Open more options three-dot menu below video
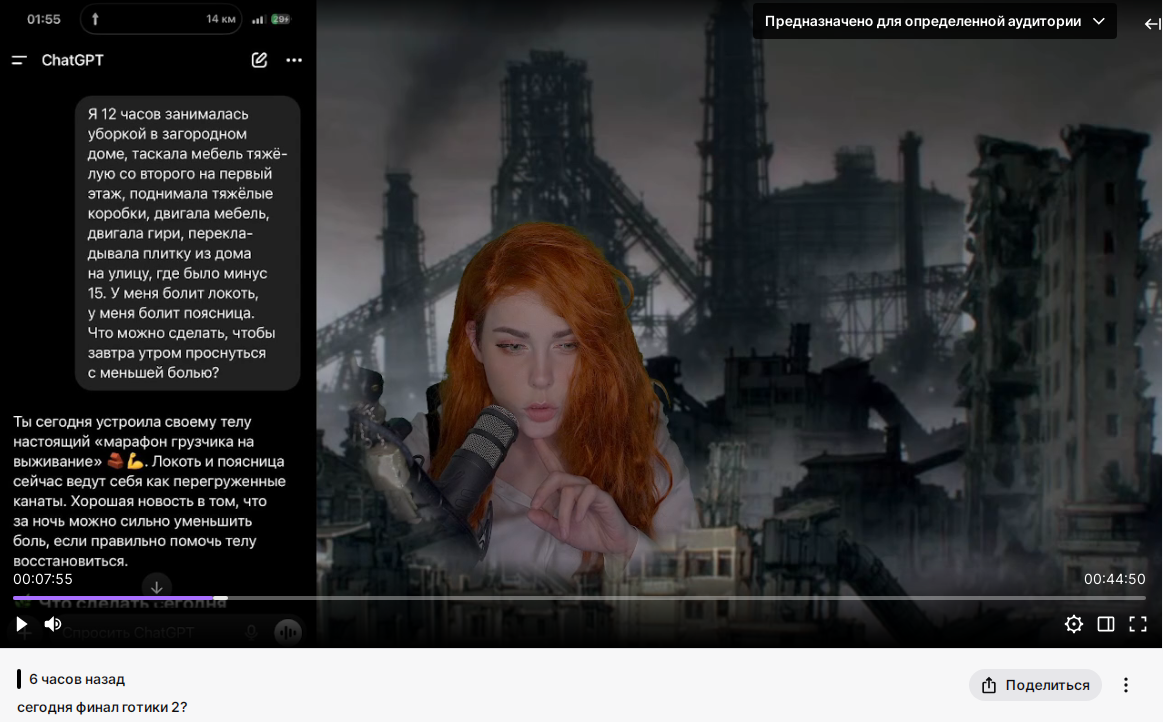 (x=1125, y=685)
